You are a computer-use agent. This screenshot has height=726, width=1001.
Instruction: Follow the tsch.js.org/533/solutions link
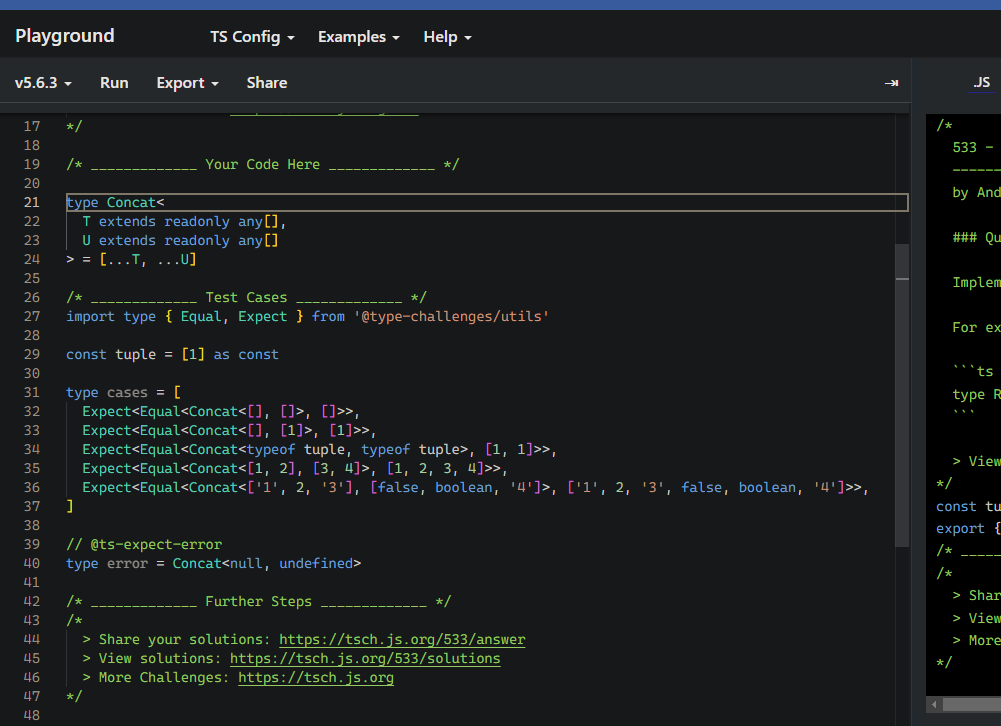tap(365, 659)
